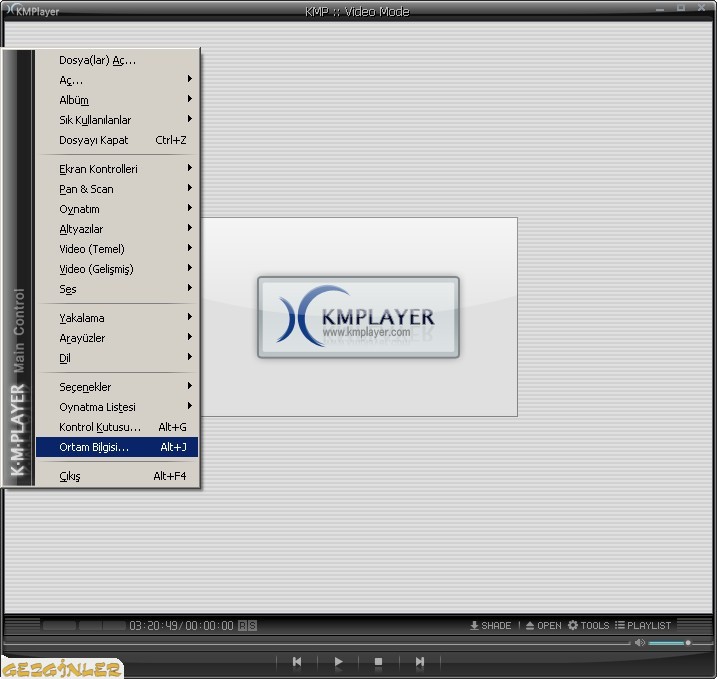Open the Dil language submenu
The height and width of the screenshot is (679, 717).
pos(117,358)
